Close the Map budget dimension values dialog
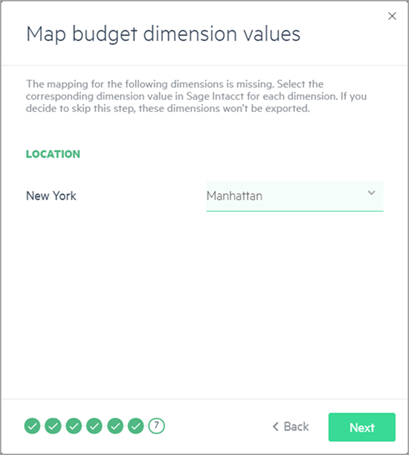409x455 pixels. (x=392, y=16)
